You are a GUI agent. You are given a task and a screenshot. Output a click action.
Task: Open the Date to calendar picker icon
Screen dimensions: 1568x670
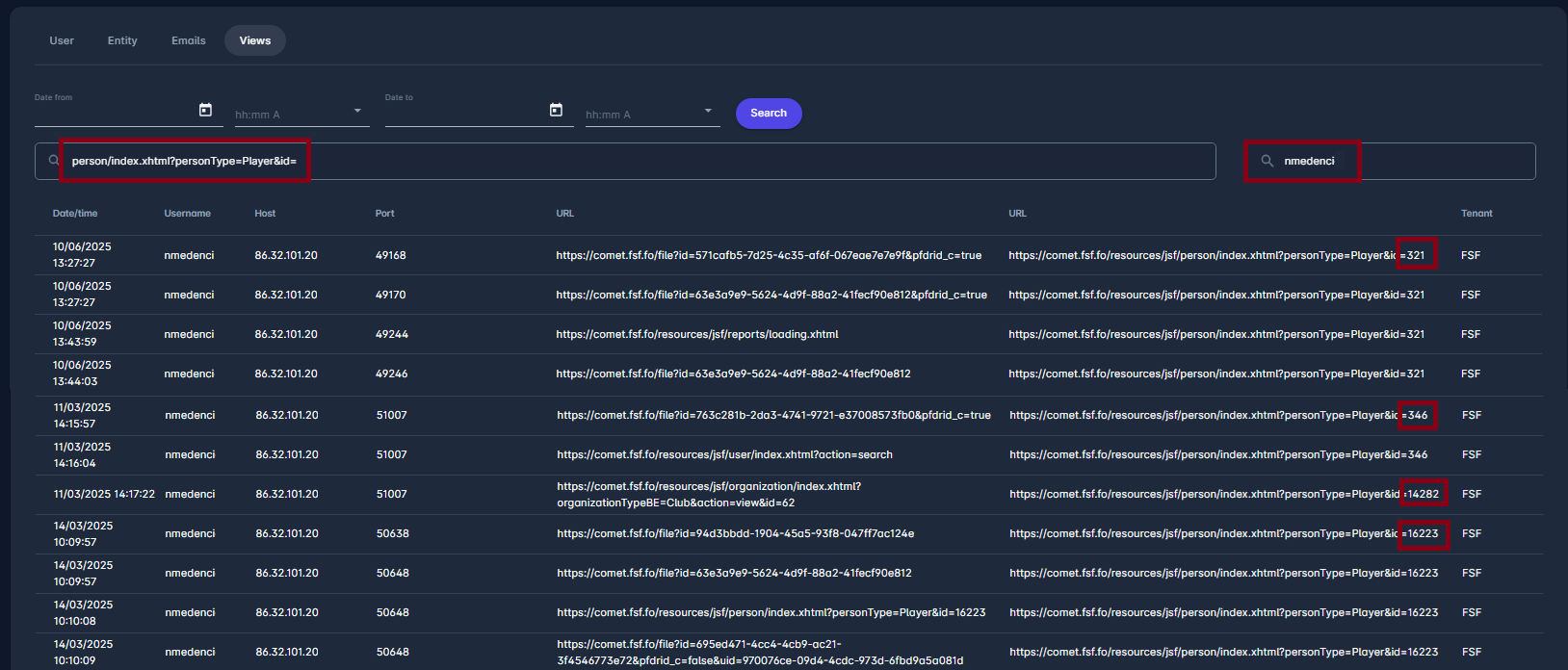point(556,110)
